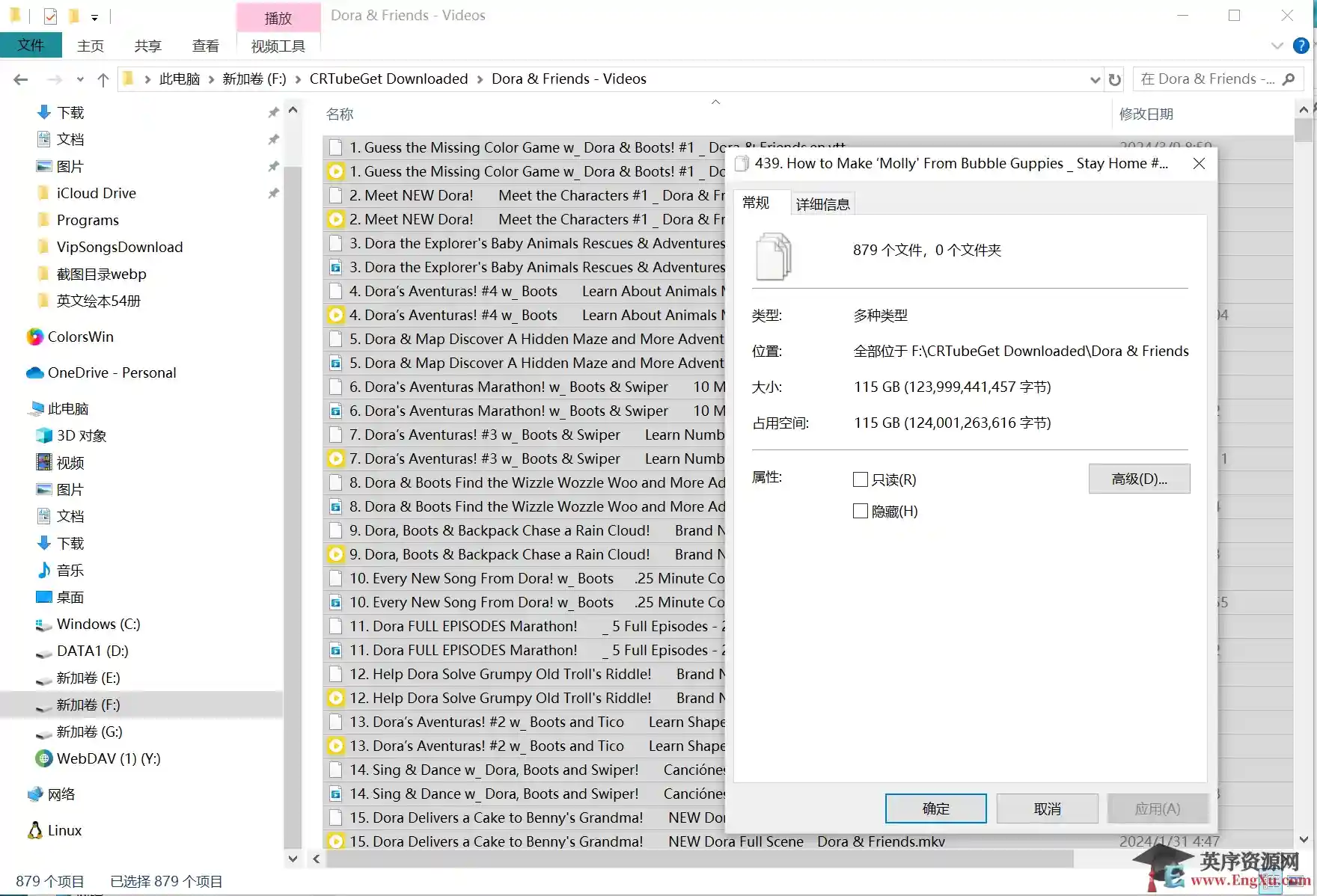
Task: Click the search magnifier icon
Action: [x=1289, y=79]
